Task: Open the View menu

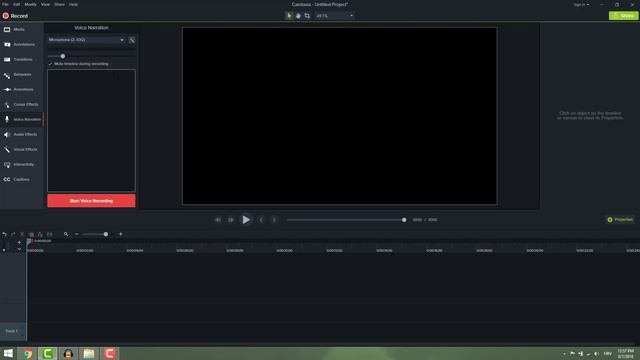Action: point(45,4)
